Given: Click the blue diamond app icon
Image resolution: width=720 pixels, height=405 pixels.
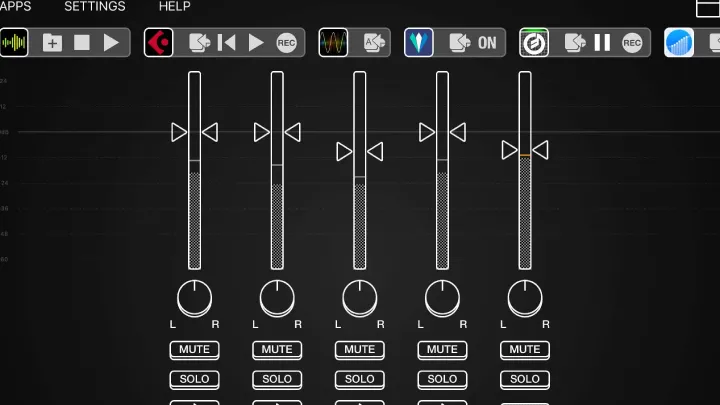Looking at the screenshot, I should [418, 43].
